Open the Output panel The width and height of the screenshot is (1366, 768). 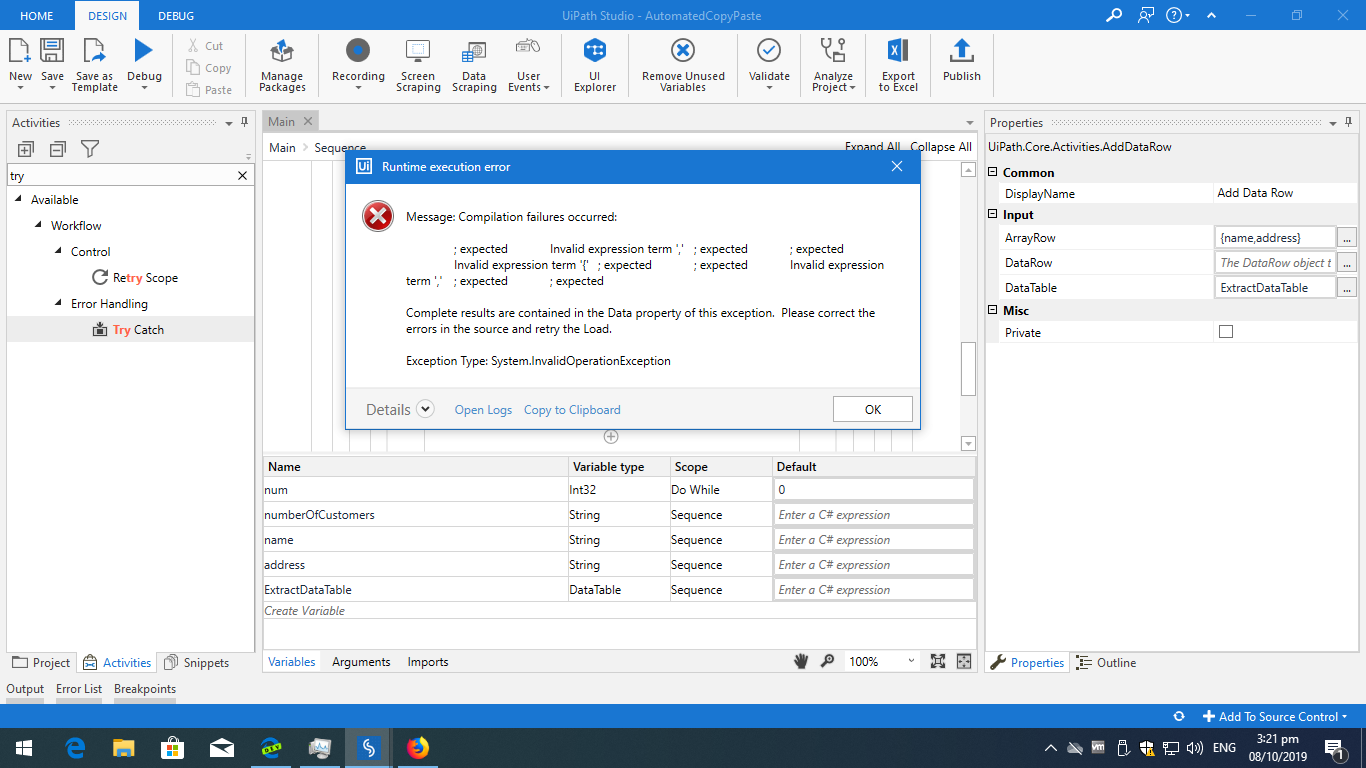25,689
